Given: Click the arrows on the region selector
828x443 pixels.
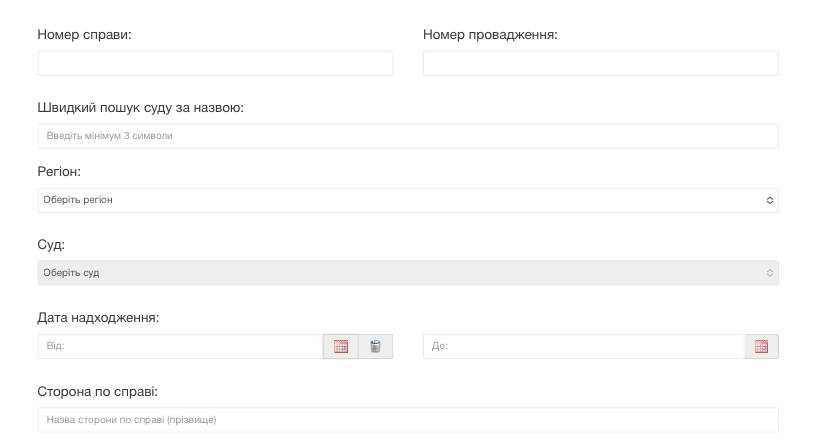Looking at the screenshot, I should pos(769,200).
